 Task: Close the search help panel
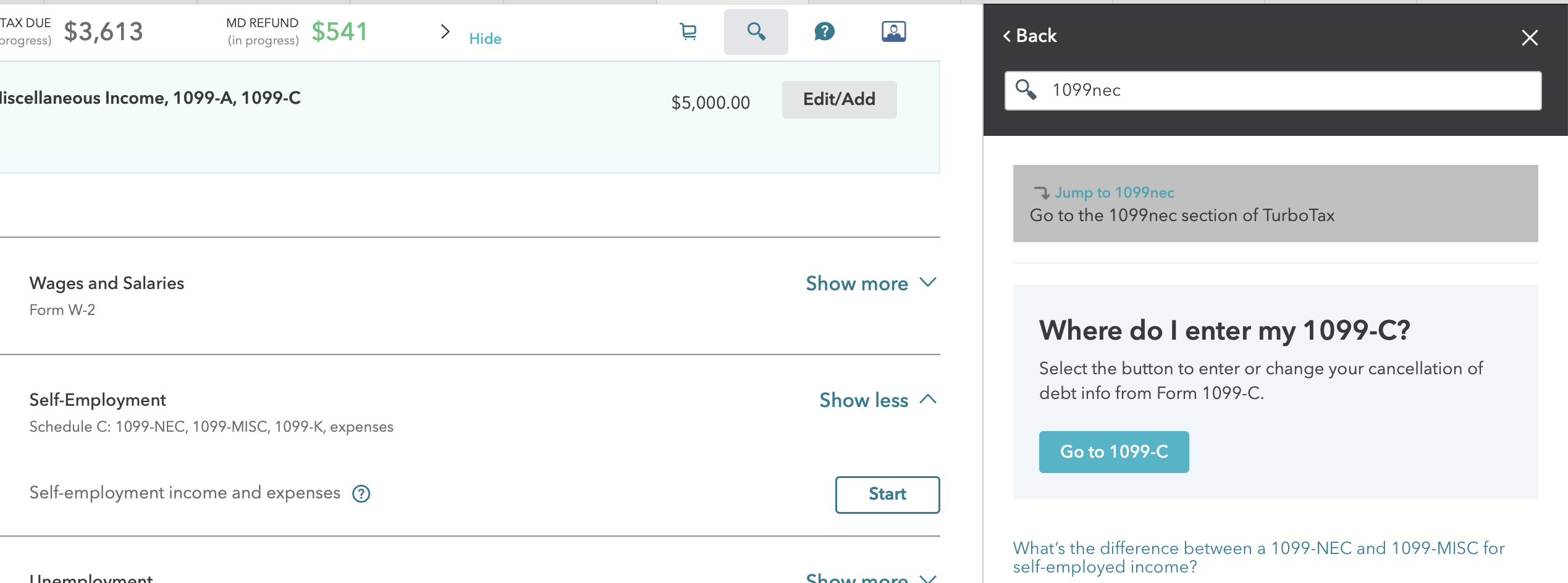pyautogui.click(x=1529, y=38)
